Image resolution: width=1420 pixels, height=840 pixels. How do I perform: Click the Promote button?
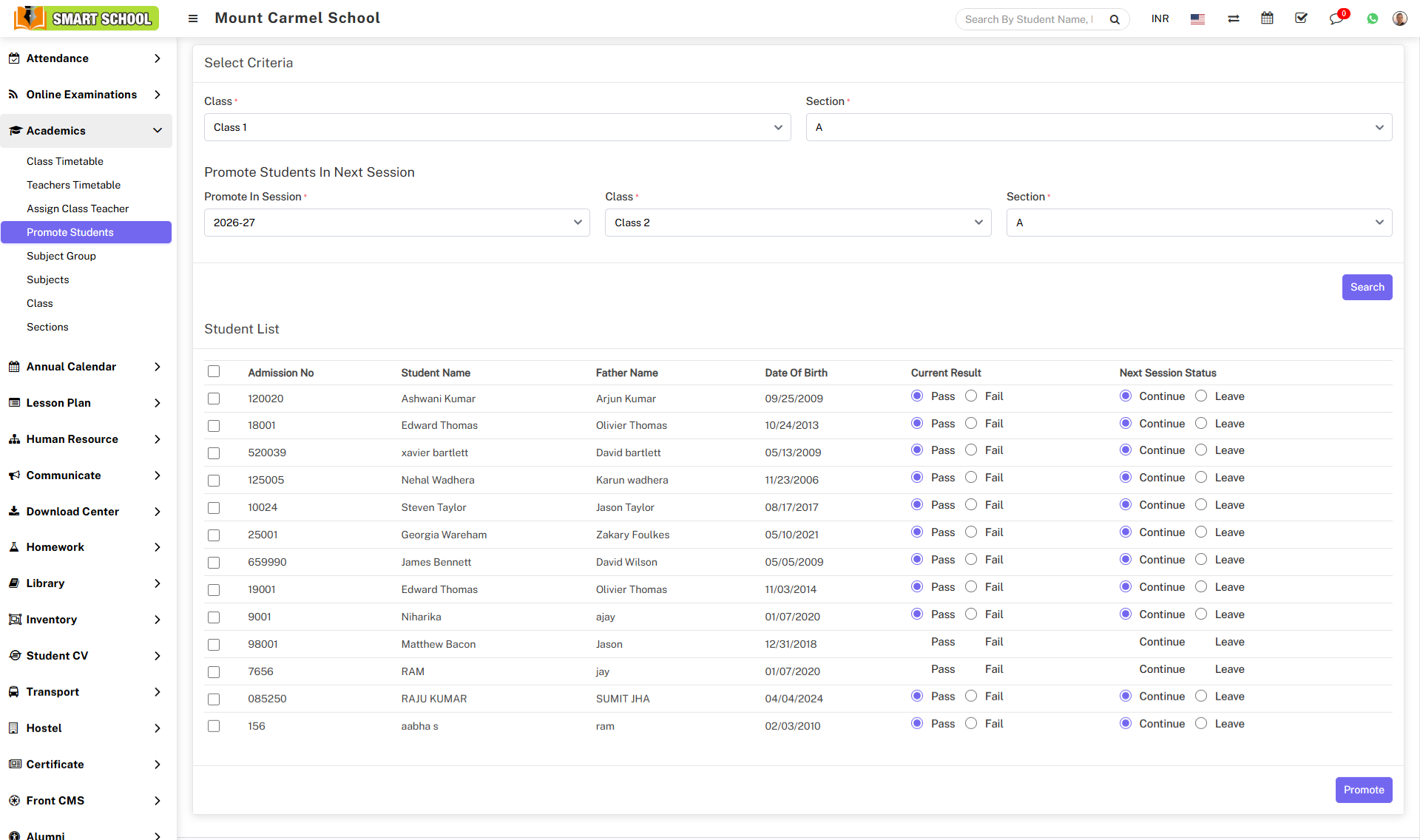(x=1363, y=790)
